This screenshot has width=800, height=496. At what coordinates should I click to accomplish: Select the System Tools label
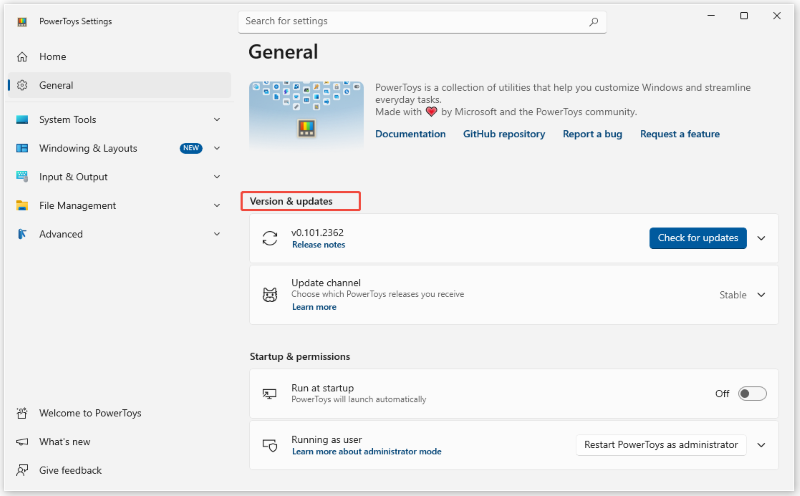[x=68, y=119]
